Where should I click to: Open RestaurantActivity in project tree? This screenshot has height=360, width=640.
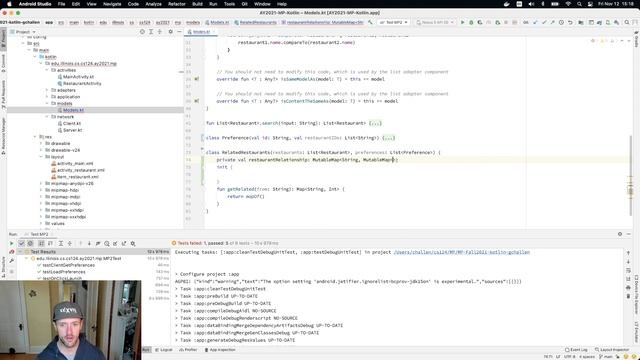(82, 83)
